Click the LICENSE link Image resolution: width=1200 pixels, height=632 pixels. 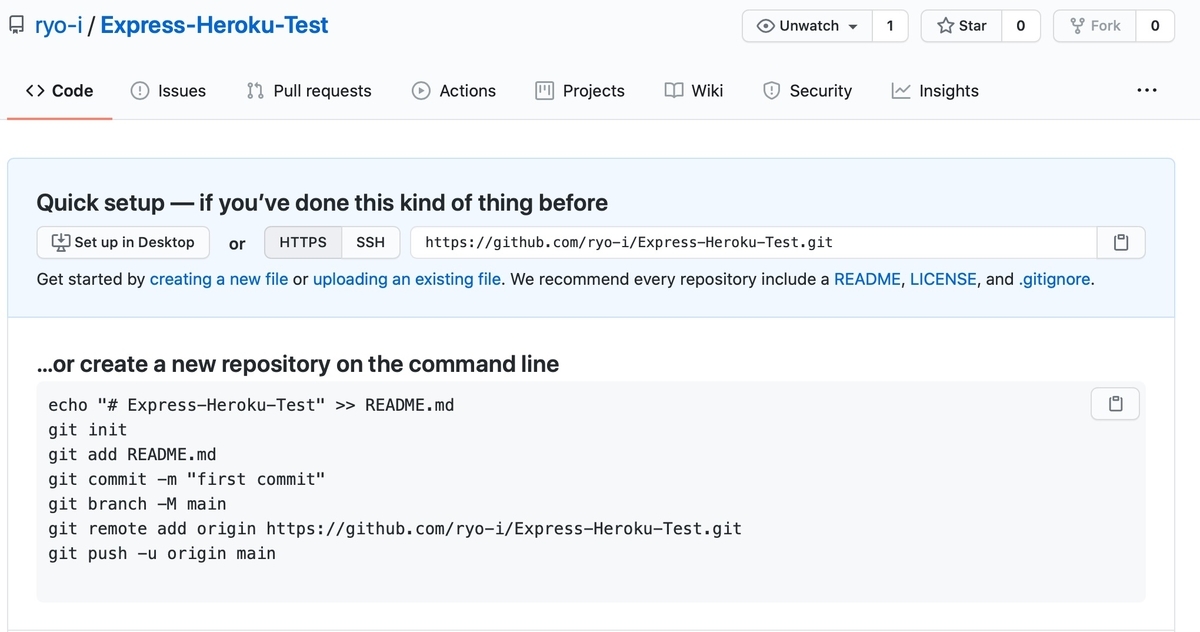pos(943,279)
